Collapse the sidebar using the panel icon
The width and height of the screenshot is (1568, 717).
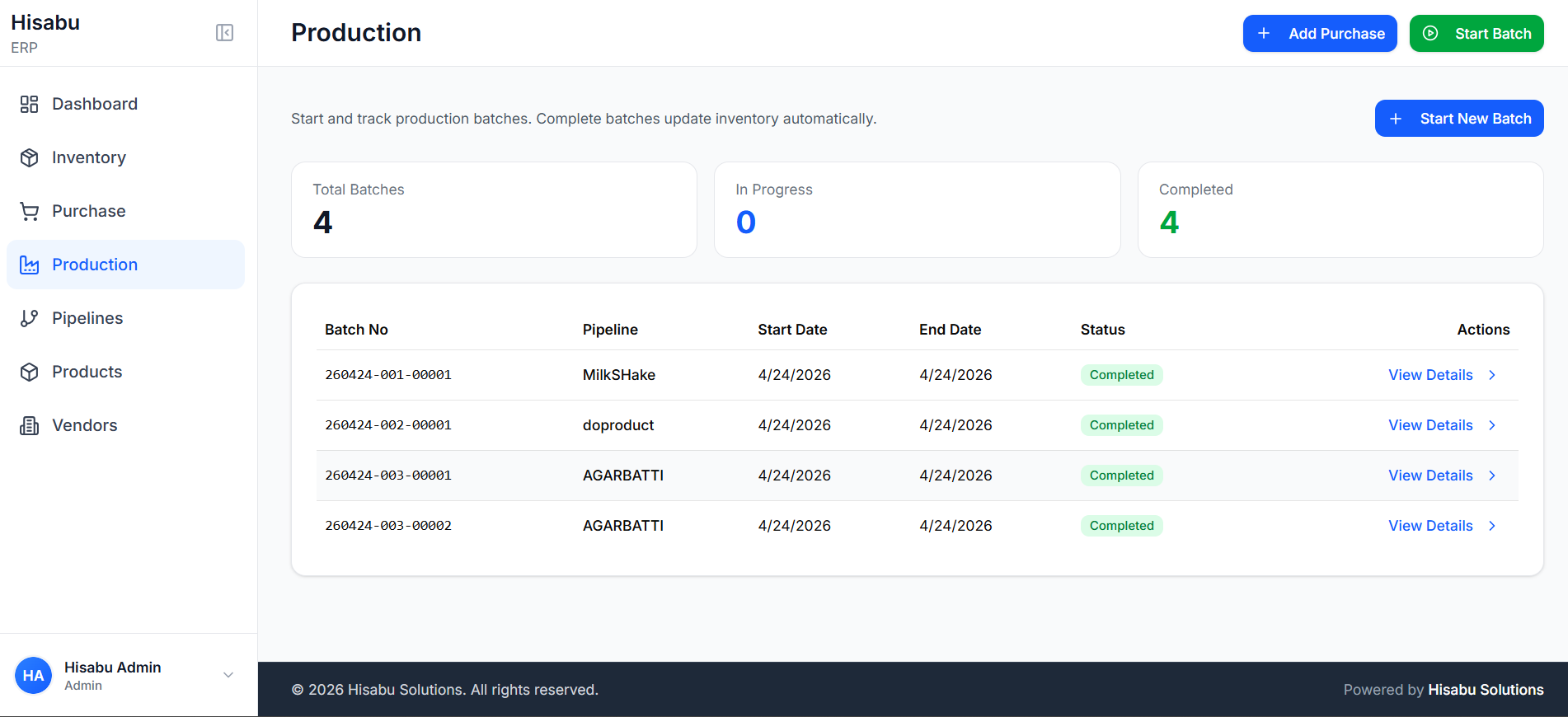tap(224, 33)
